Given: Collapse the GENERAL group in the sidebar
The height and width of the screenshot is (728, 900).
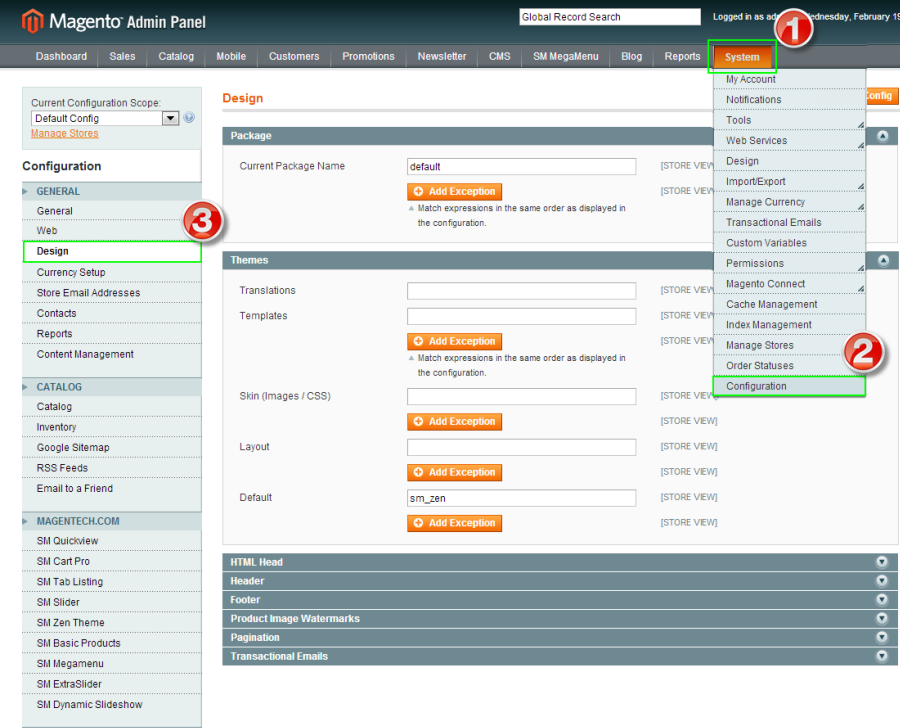Looking at the screenshot, I should [112, 191].
